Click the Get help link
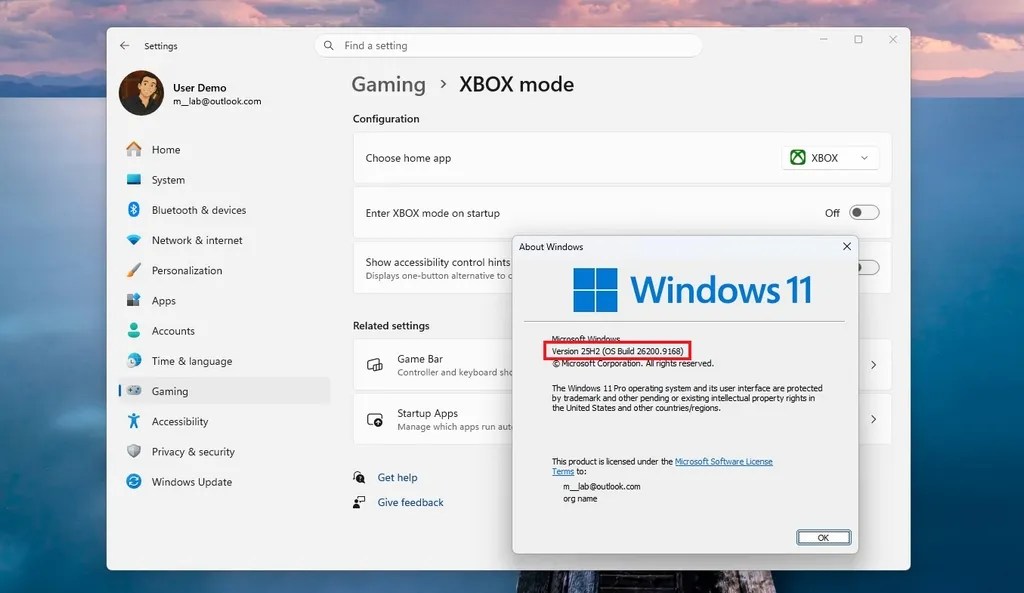The height and width of the screenshot is (593, 1024). click(397, 477)
